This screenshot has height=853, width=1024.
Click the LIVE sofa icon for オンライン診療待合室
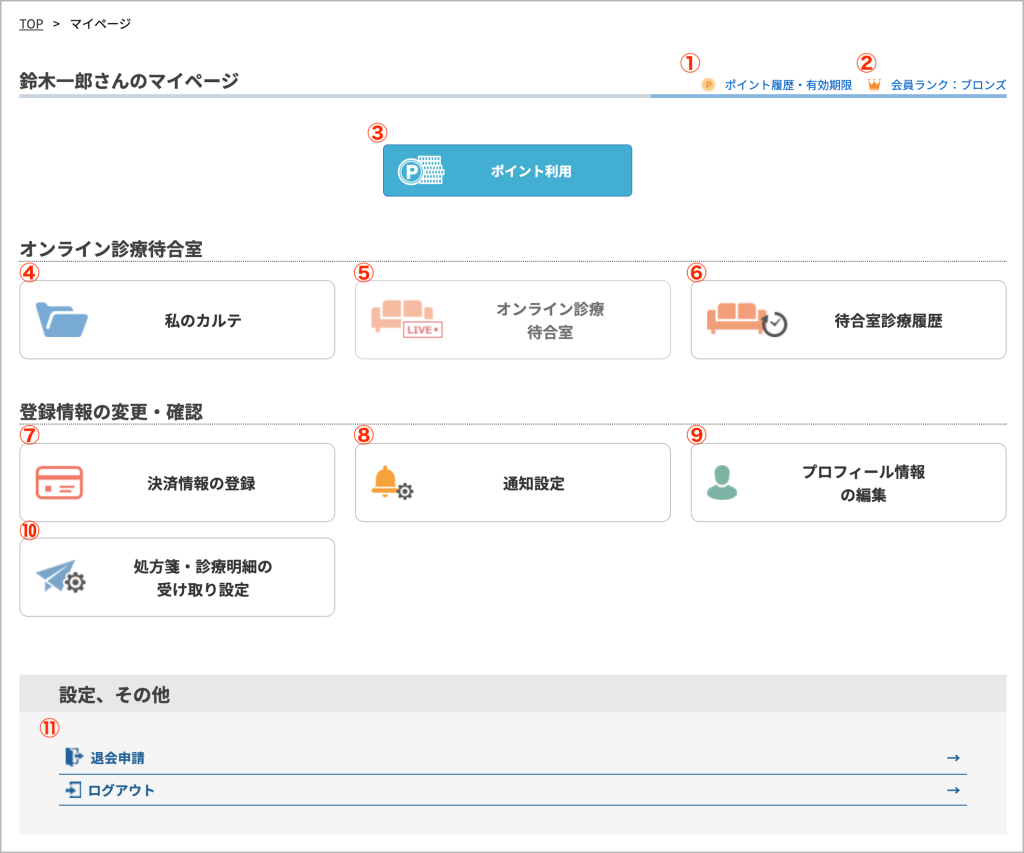click(x=406, y=320)
